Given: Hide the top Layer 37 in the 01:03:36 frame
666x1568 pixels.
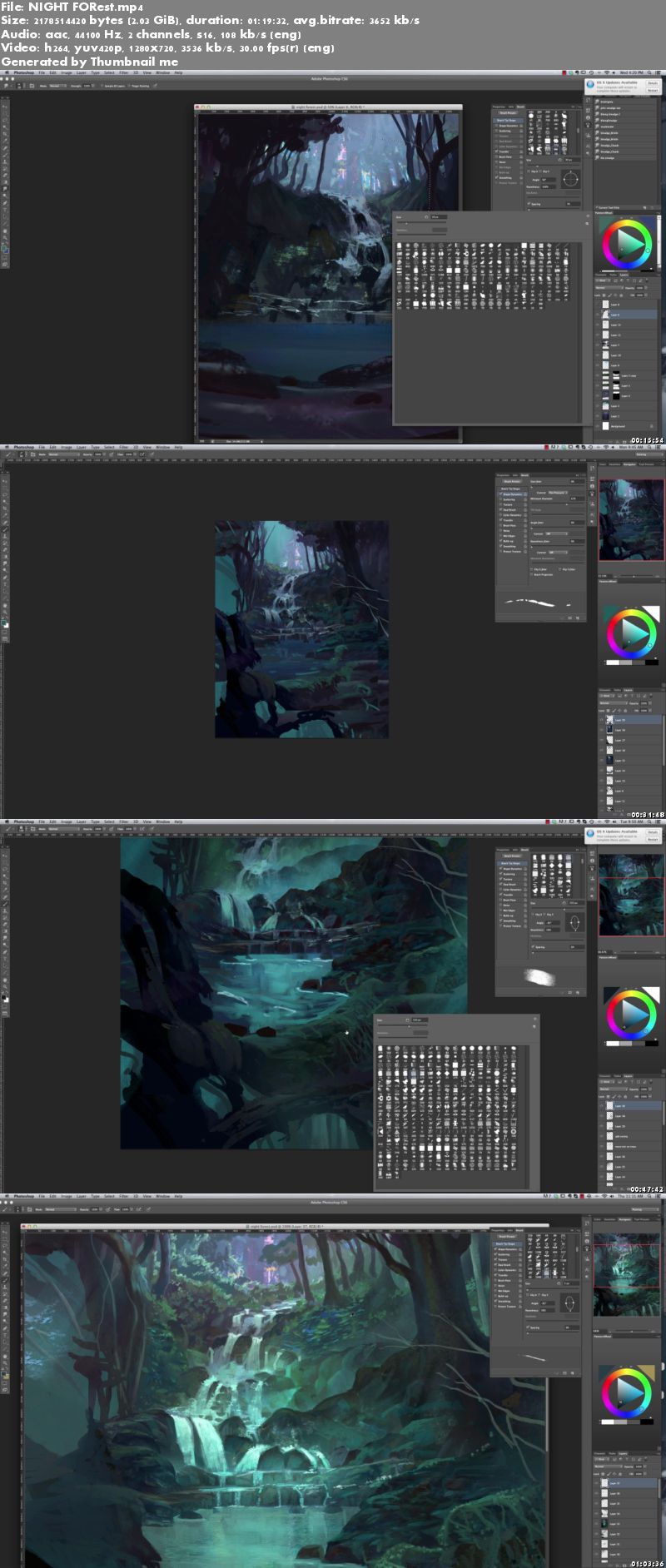Looking at the screenshot, I should coord(598,1483).
